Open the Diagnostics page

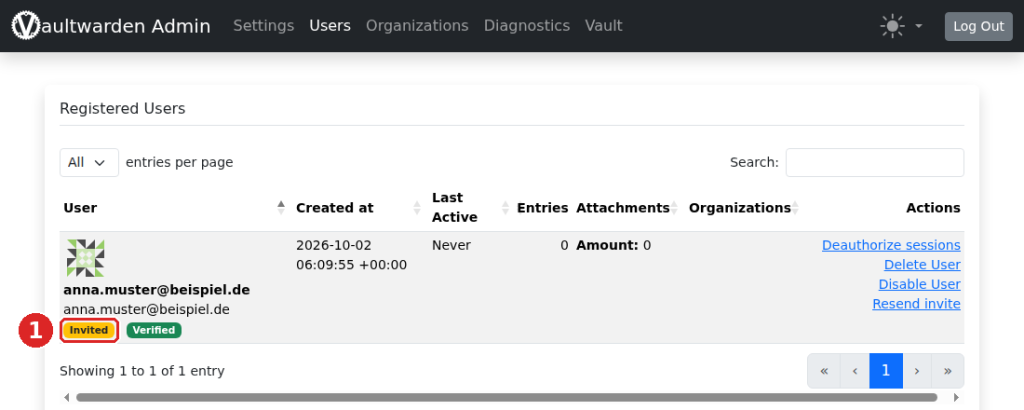click(527, 26)
